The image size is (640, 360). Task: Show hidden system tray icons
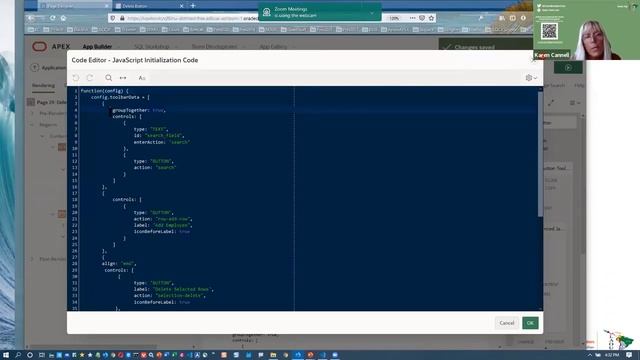tap(589, 355)
